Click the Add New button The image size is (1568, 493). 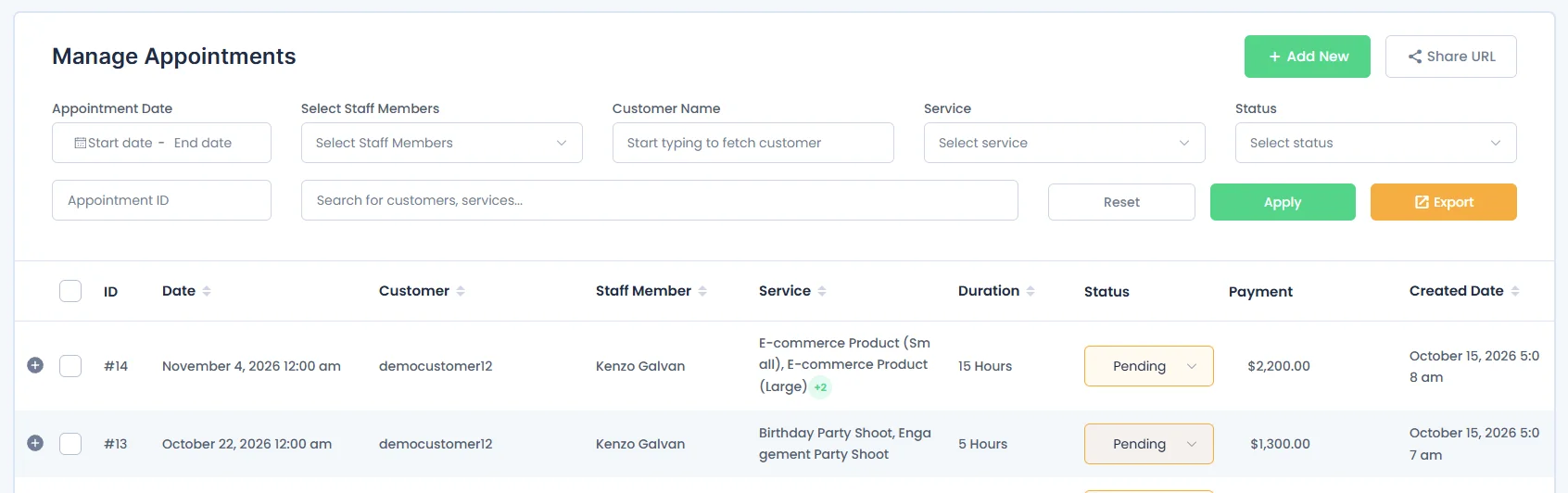pyautogui.click(x=1308, y=57)
